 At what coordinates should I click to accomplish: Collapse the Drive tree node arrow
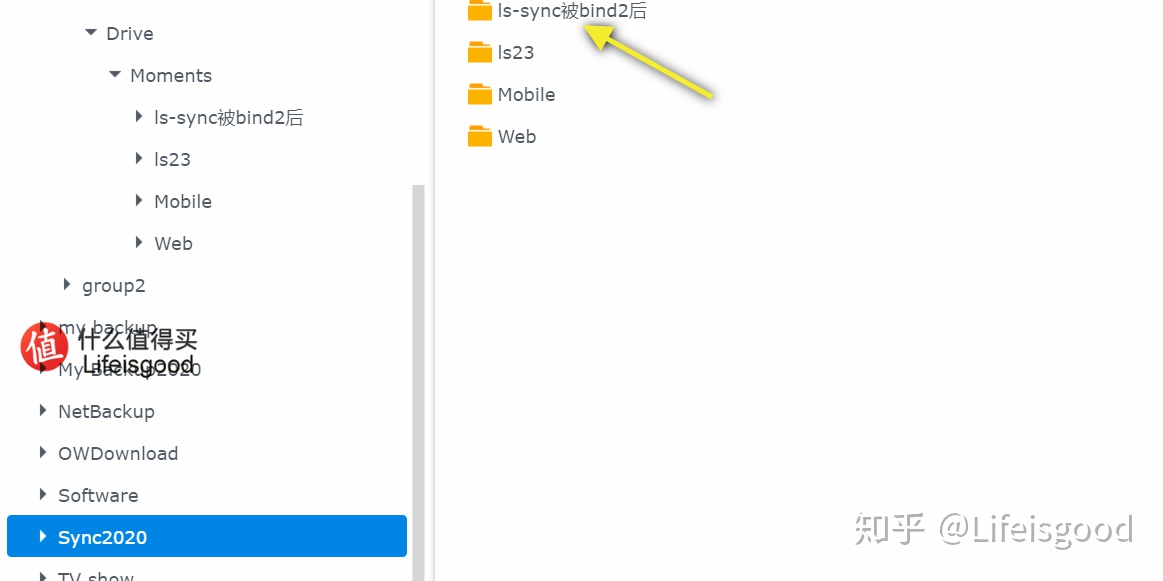(x=90, y=33)
